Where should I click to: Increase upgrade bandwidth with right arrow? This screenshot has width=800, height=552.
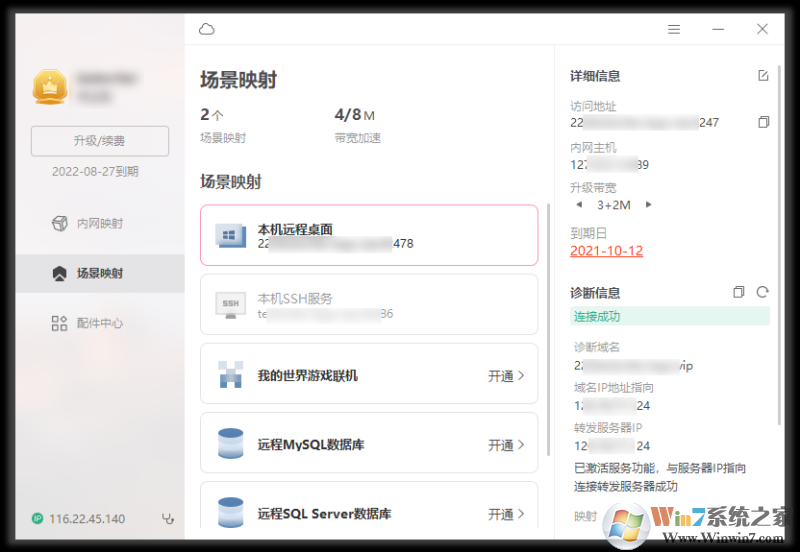tap(649, 204)
